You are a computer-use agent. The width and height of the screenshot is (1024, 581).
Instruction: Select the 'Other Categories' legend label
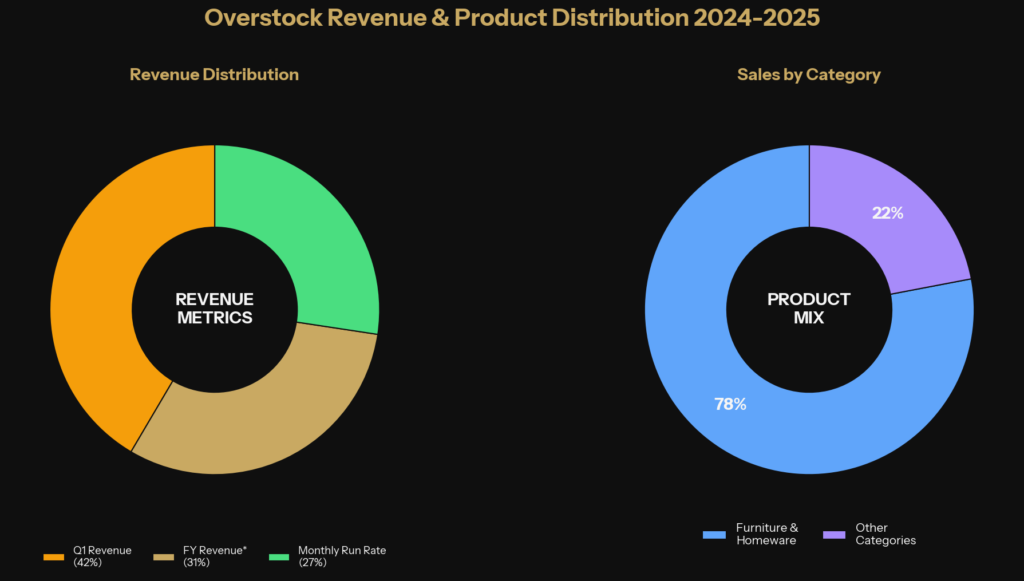[886, 534]
